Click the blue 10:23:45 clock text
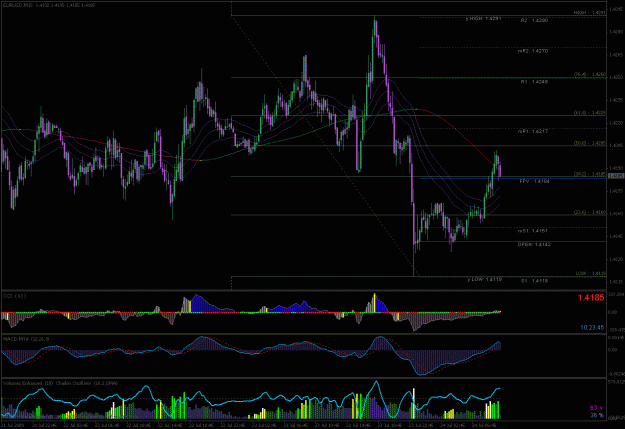The image size is (625, 429). pos(592,328)
